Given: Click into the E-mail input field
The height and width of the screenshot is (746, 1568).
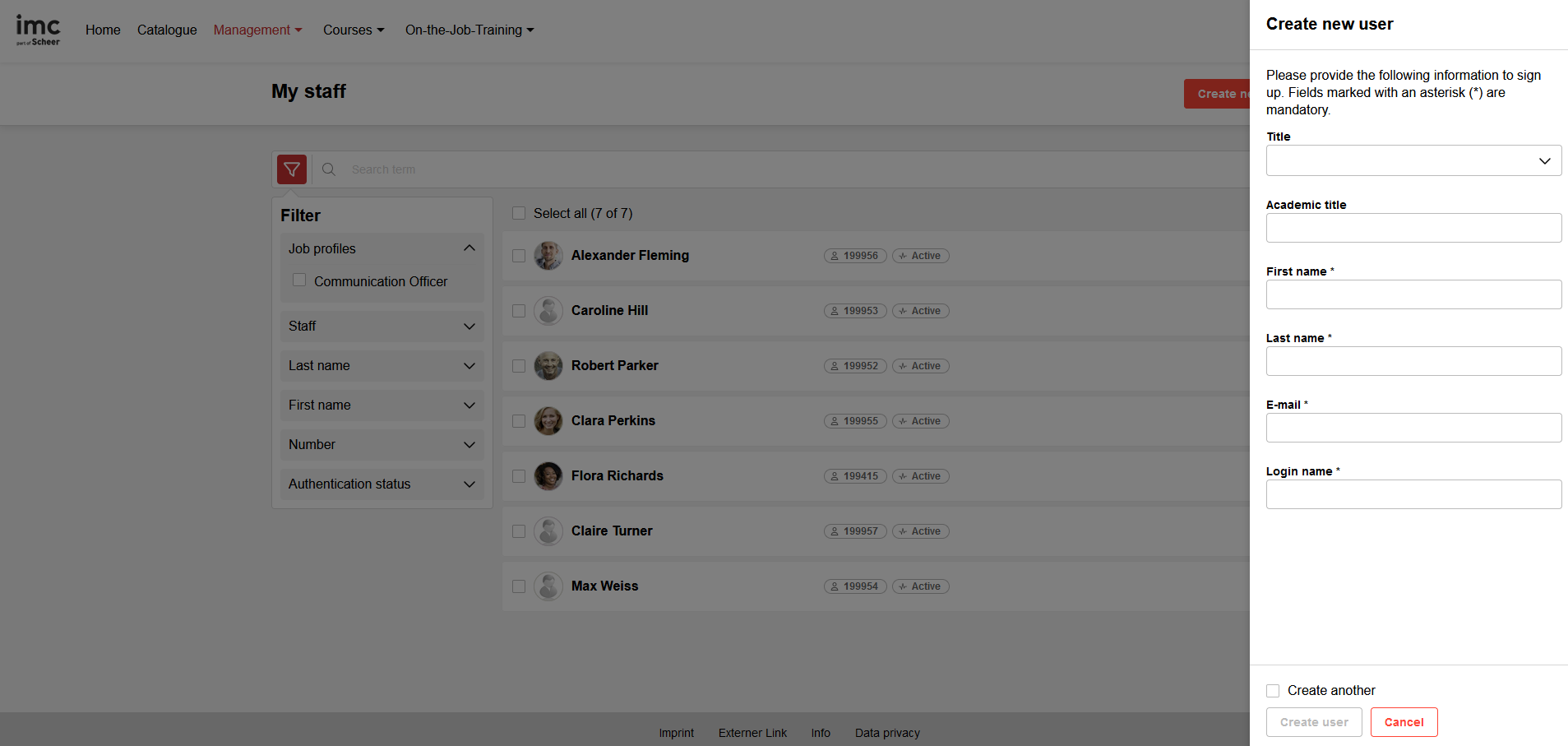Looking at the screenshot, I should coord(1413,428).
